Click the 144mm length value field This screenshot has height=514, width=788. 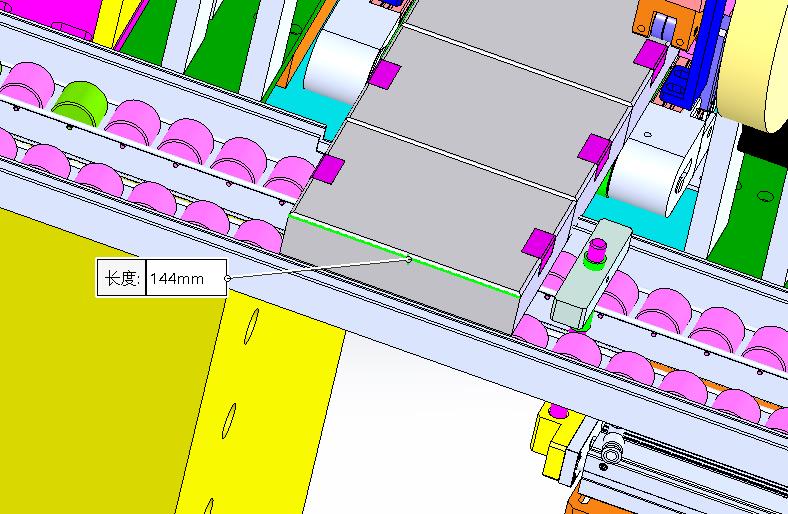point(186,278)
